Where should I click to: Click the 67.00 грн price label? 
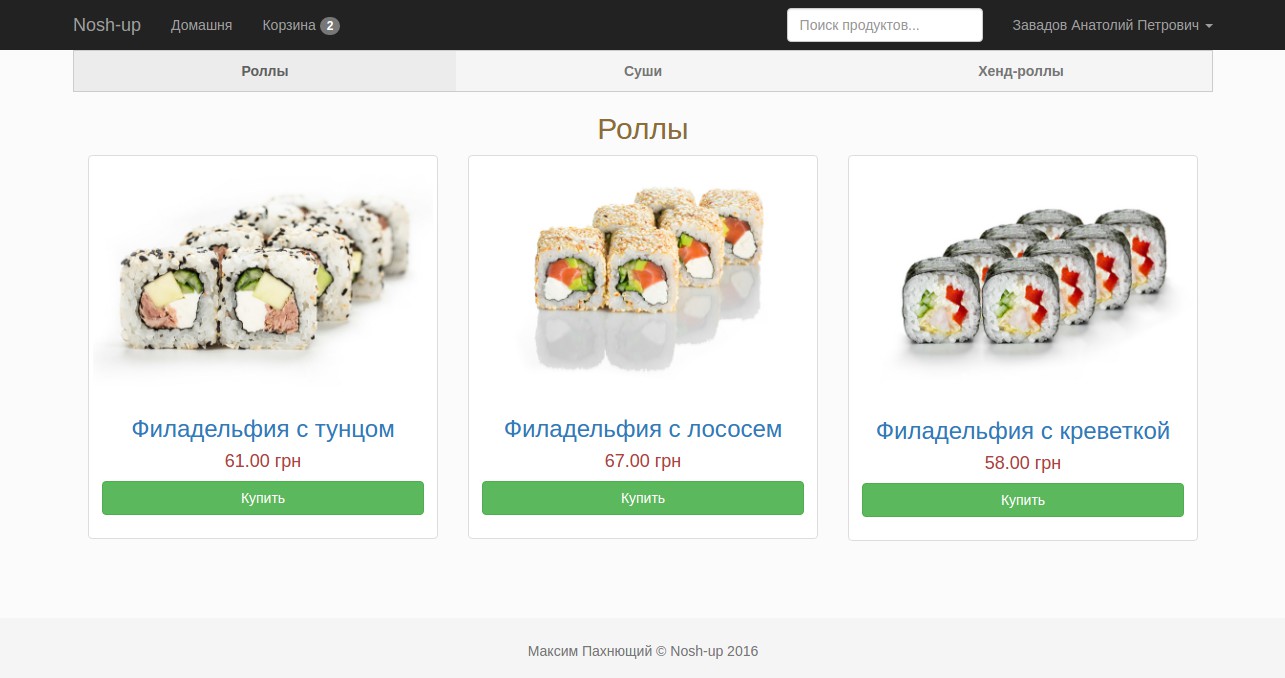click(643, 461)
